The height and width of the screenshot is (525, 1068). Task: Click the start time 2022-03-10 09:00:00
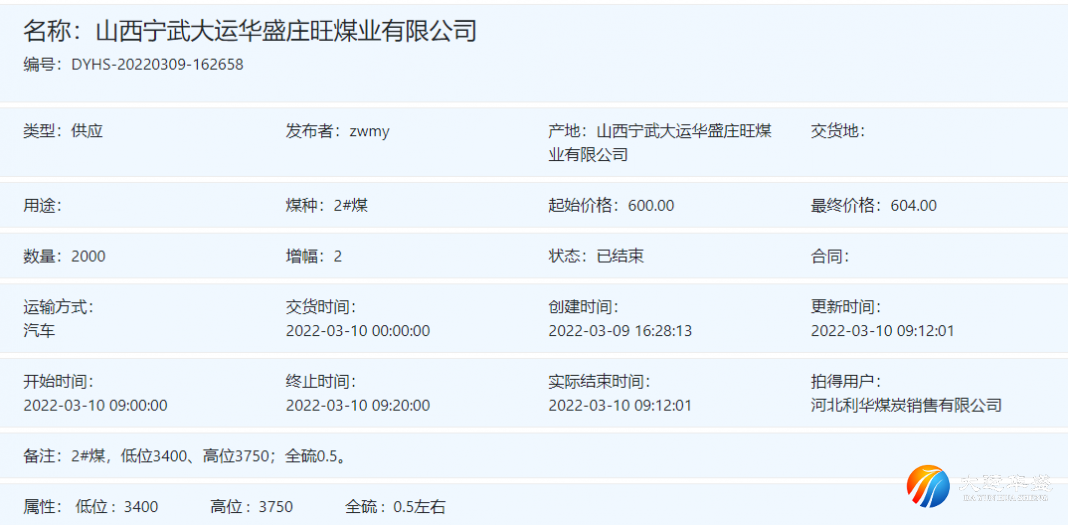[x=95, y=405]
